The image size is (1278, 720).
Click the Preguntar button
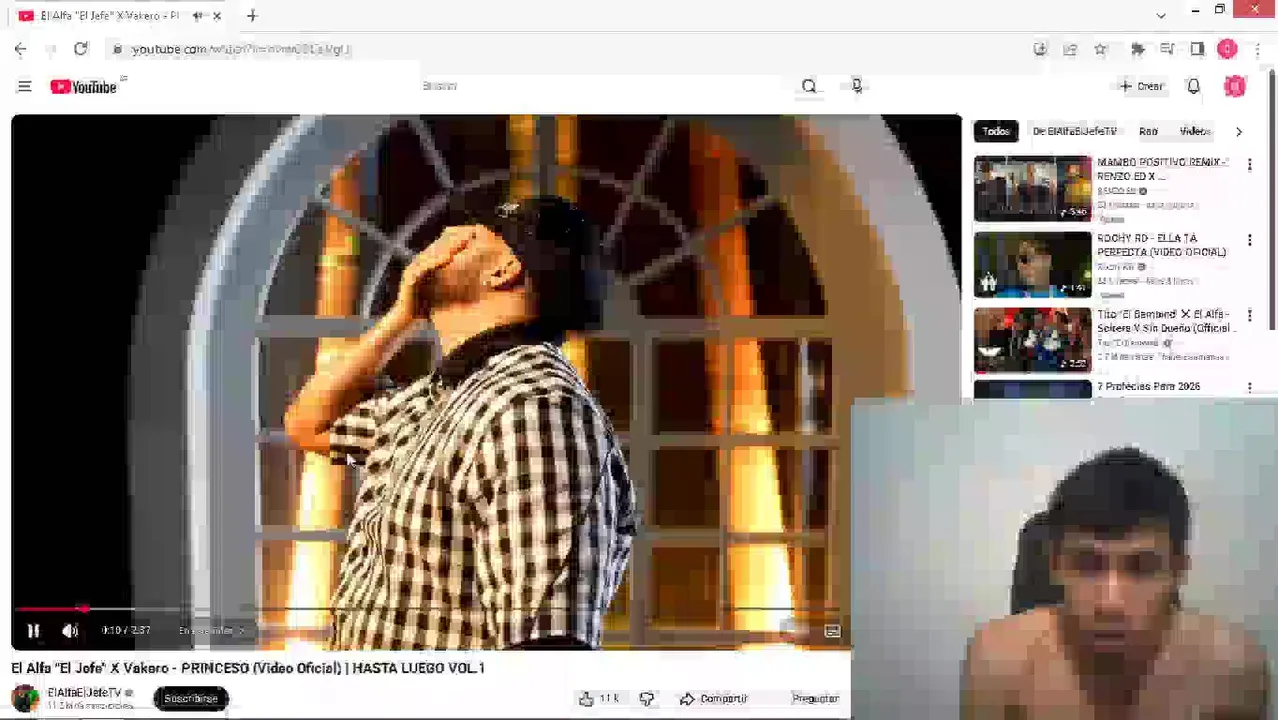tap(815, 698)
